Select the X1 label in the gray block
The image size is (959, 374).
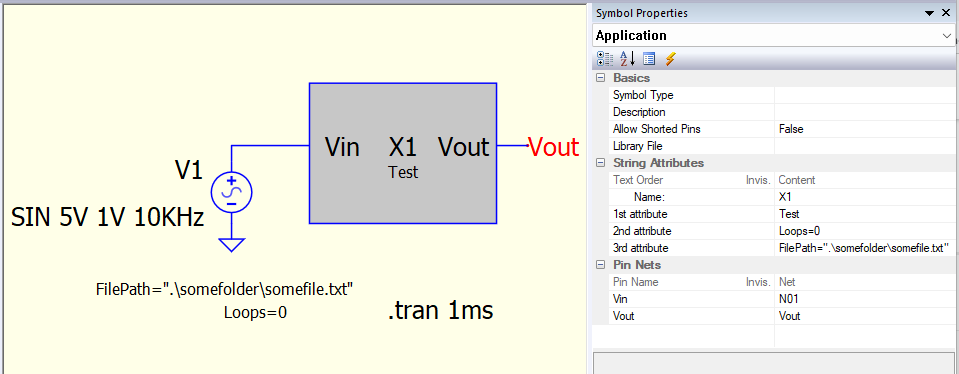click(x=403, y=147)
